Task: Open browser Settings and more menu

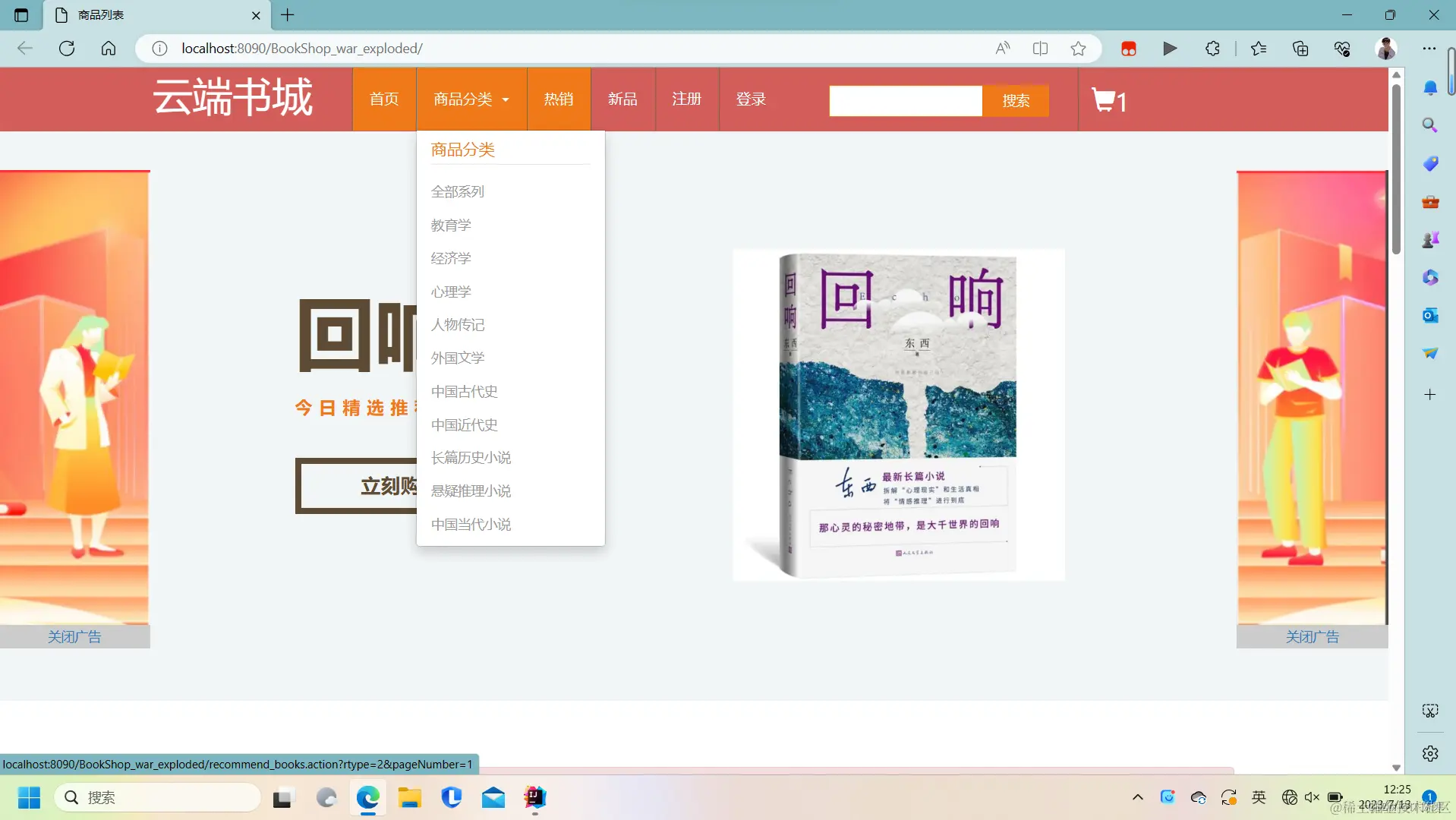Action: coord(1429,49)
